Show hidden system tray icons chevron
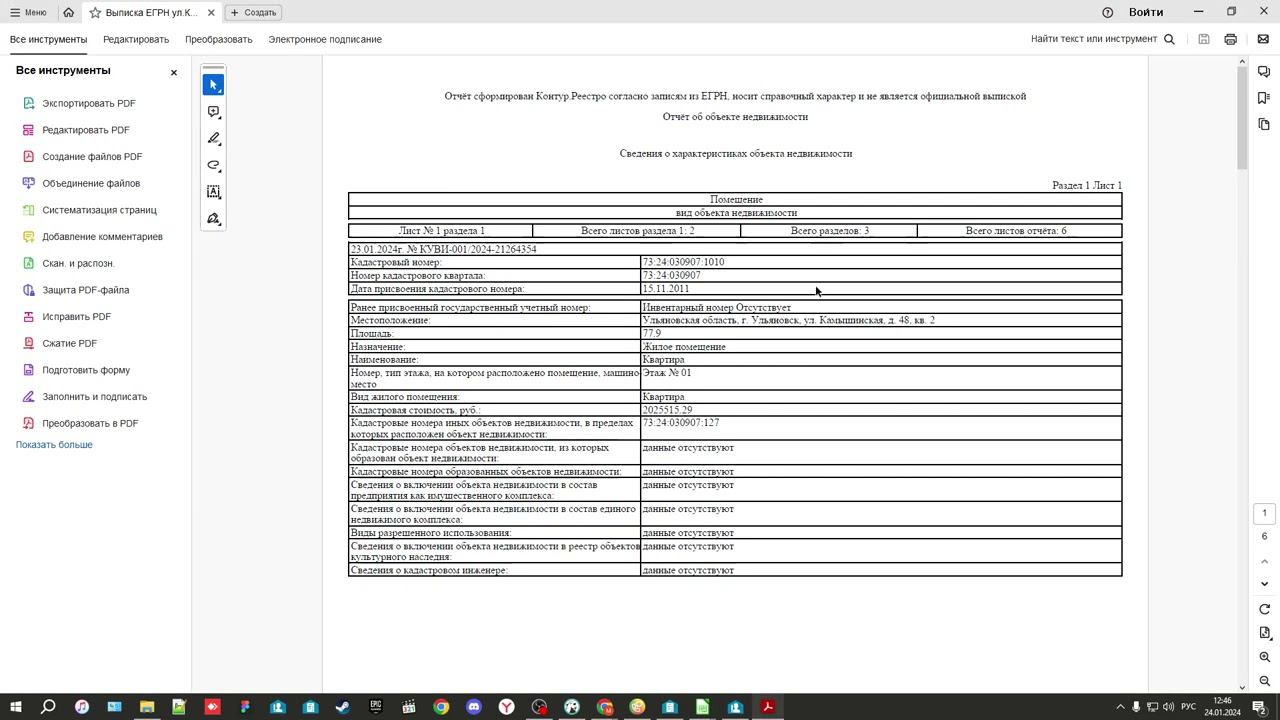This screenshot has height=720, width=1280. (x=1120, y=707)
